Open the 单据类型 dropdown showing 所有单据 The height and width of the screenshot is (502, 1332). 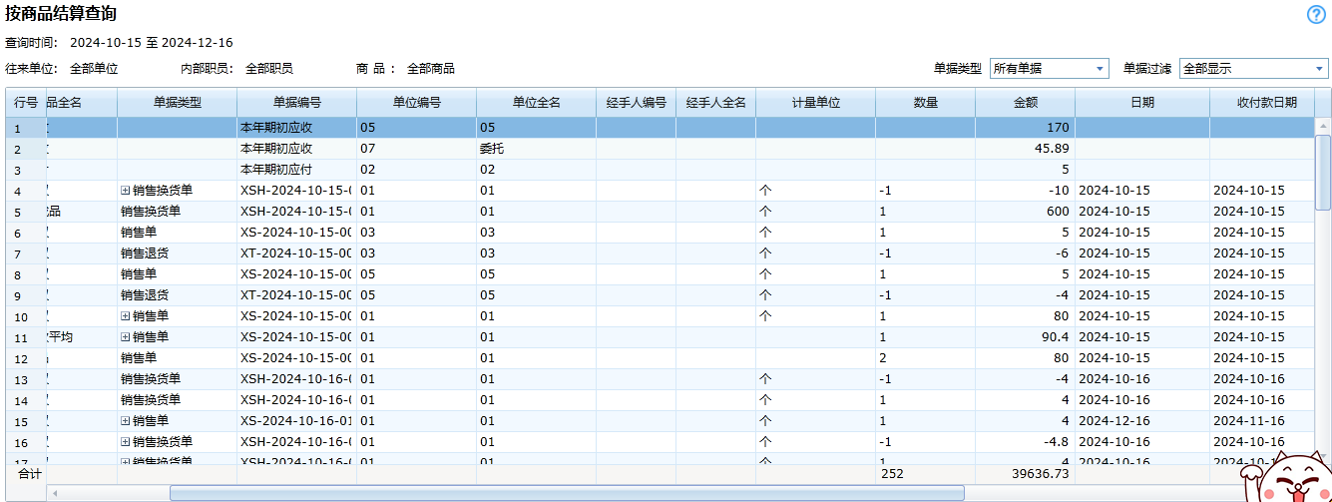coord(1049,69)
